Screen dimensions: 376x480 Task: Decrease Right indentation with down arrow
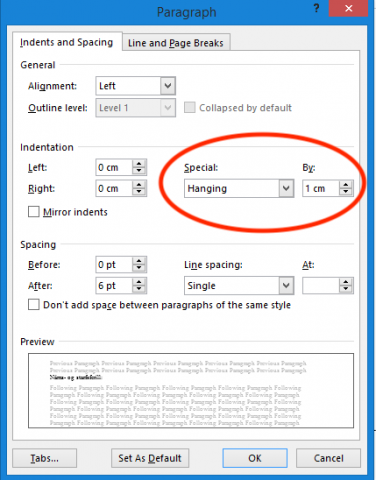tap(139, 192)
